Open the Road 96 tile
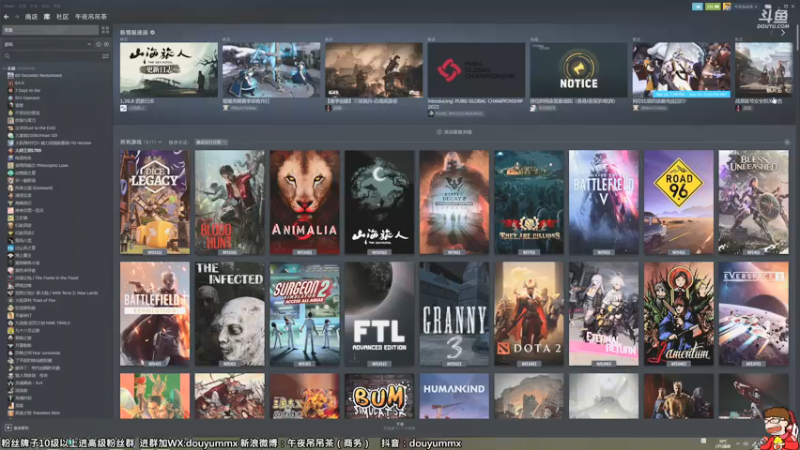This screenshot has height=450, width=800. (x=679, y=202)
